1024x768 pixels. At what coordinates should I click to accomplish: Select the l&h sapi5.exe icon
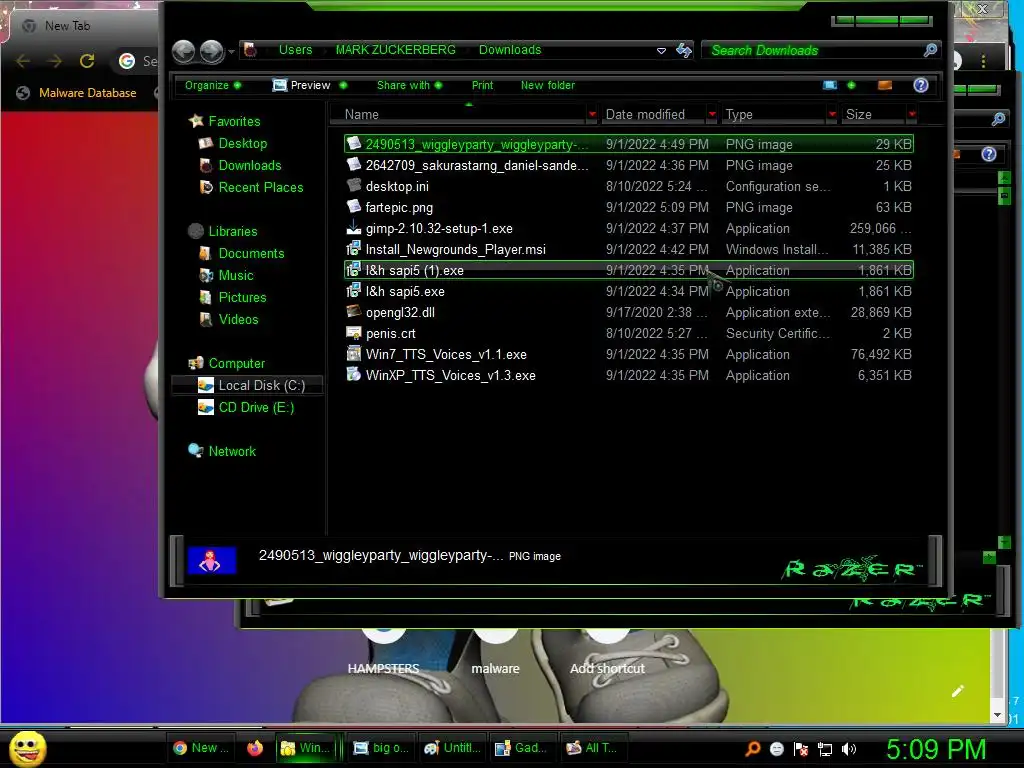[x=353, y=291]
